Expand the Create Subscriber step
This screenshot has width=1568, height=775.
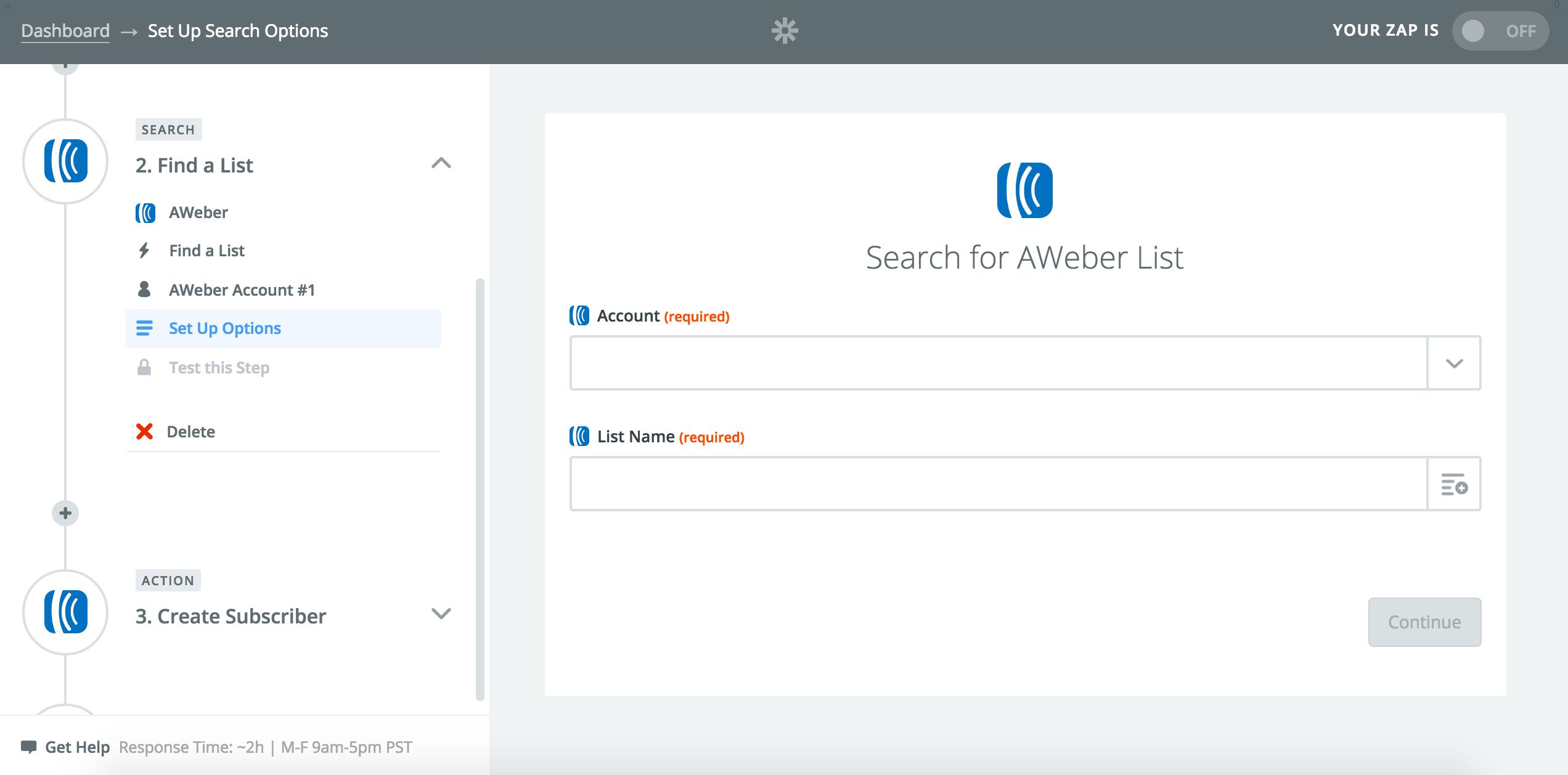coord(441,614)
